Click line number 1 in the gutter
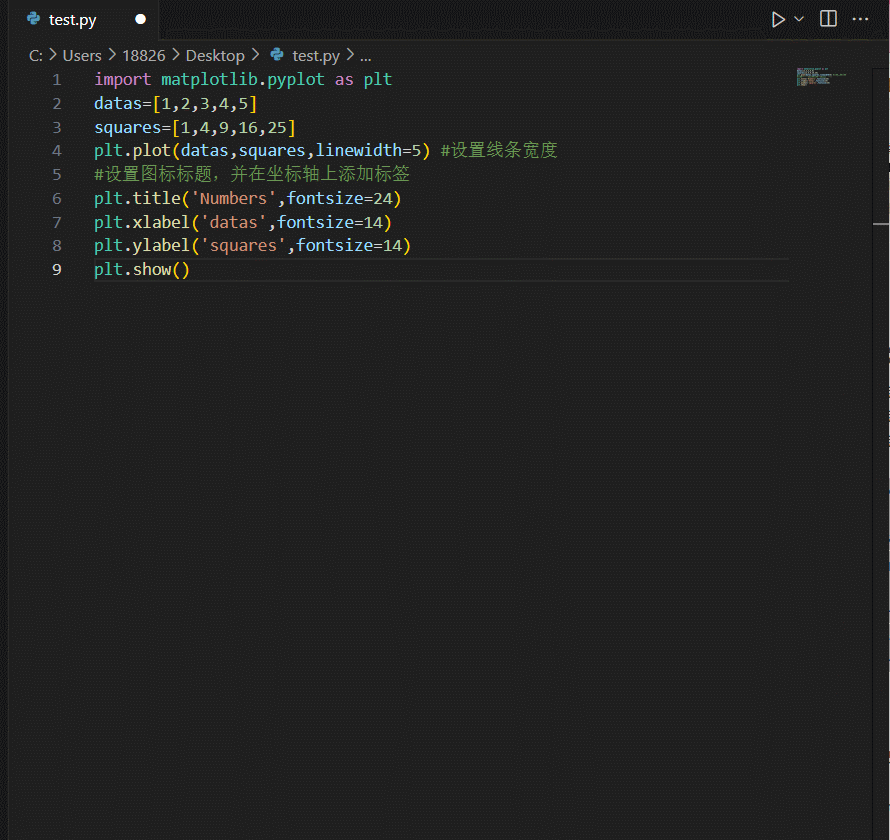890x840 pixels. (56, 79)
